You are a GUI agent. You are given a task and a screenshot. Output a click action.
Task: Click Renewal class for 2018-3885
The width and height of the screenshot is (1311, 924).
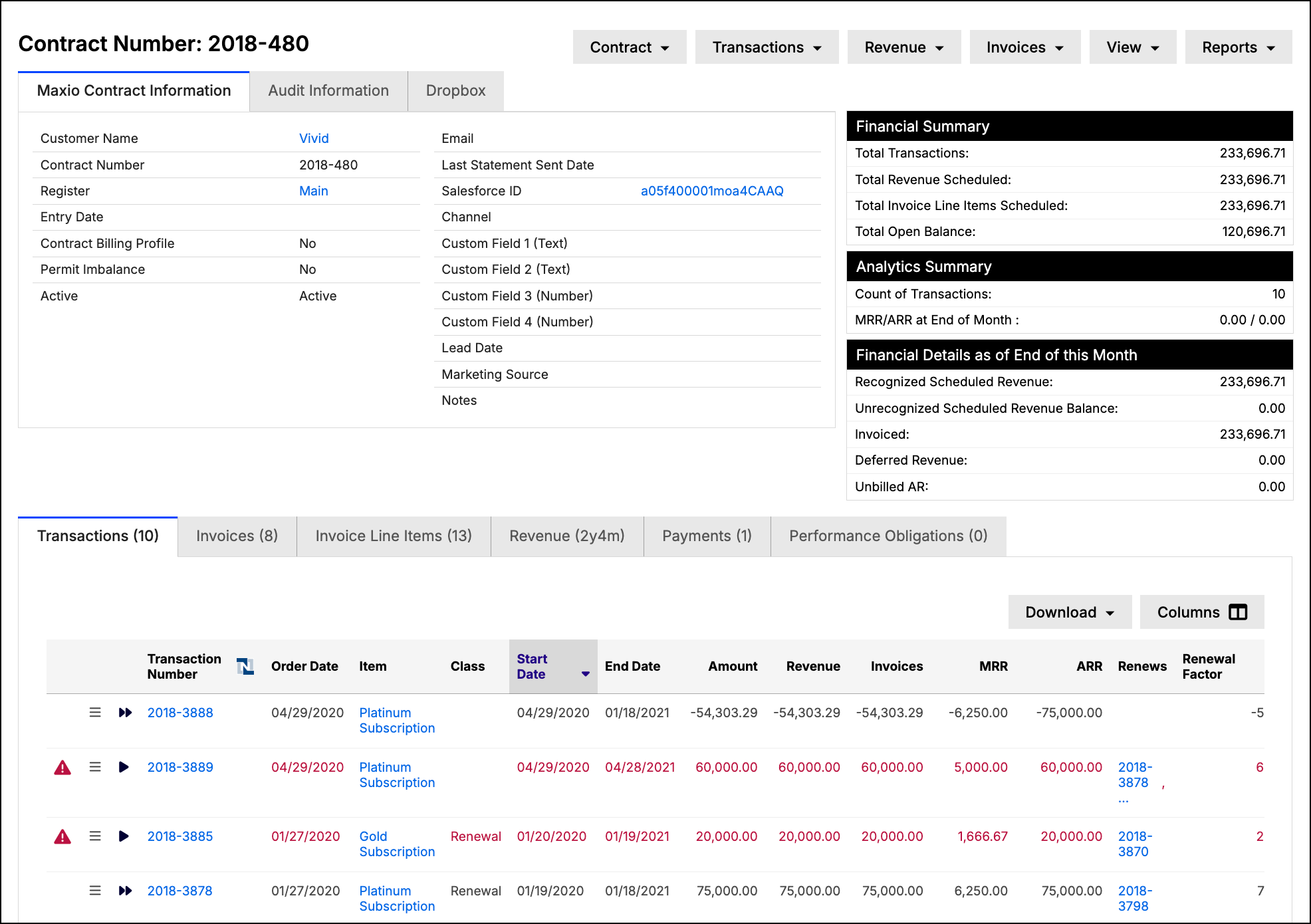click(x=476, y=836)
